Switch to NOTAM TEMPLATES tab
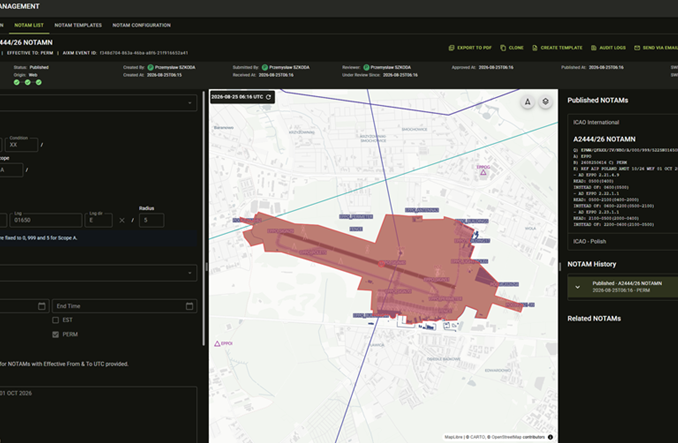 coord(78,25)
